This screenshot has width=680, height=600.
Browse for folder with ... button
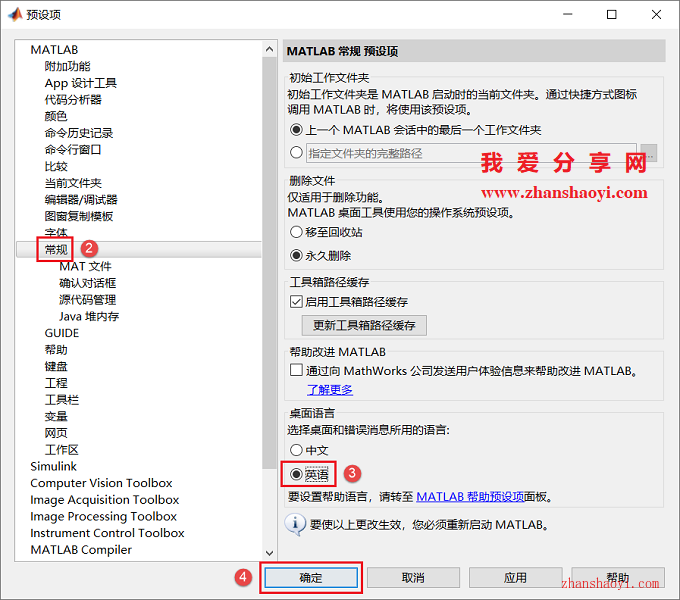pyautogui.click(x=649, y=153)
